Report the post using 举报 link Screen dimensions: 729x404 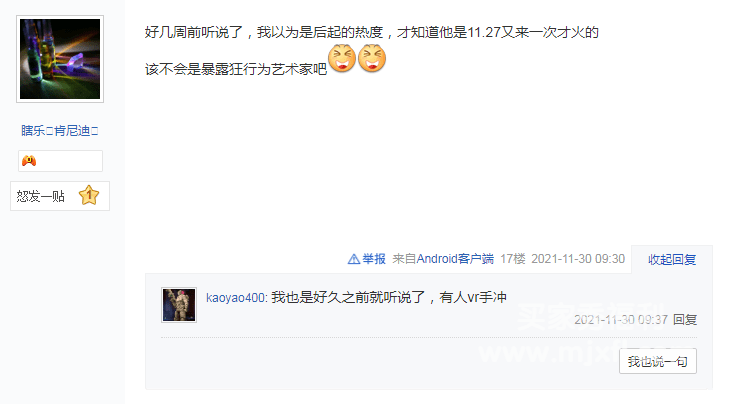(x=374, y=259)
